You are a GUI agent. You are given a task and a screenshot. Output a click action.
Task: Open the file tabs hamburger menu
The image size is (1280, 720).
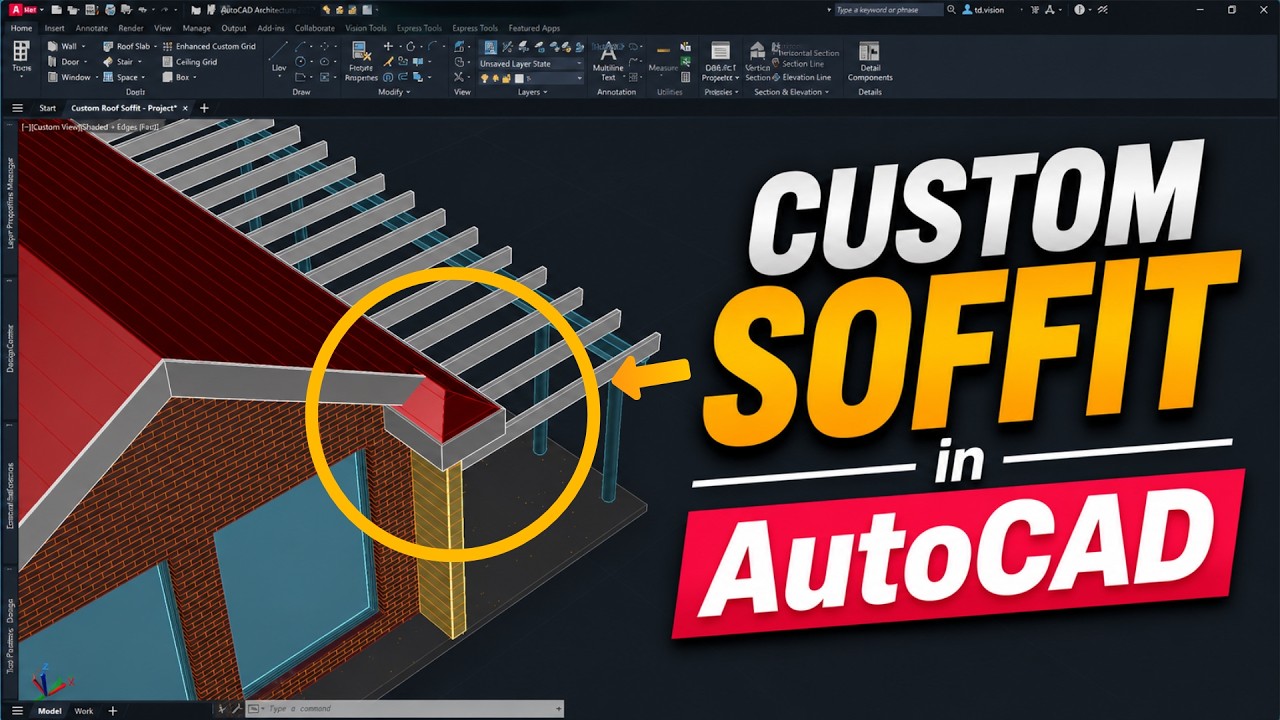click(x=17, y=108)
